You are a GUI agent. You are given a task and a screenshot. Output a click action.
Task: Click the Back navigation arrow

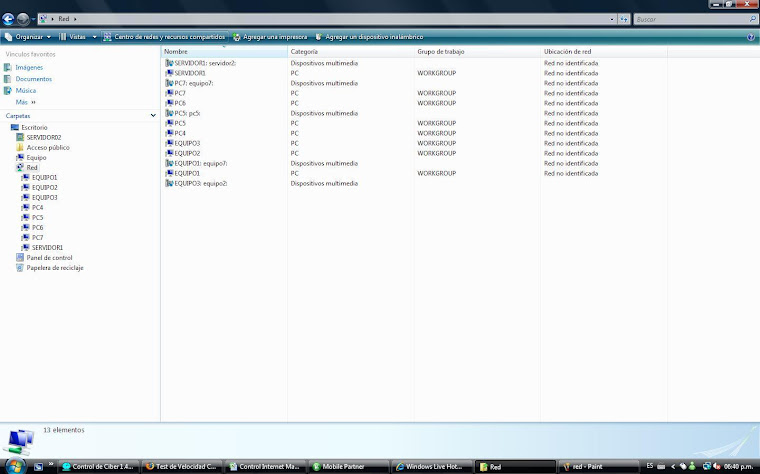click(8, 19)
